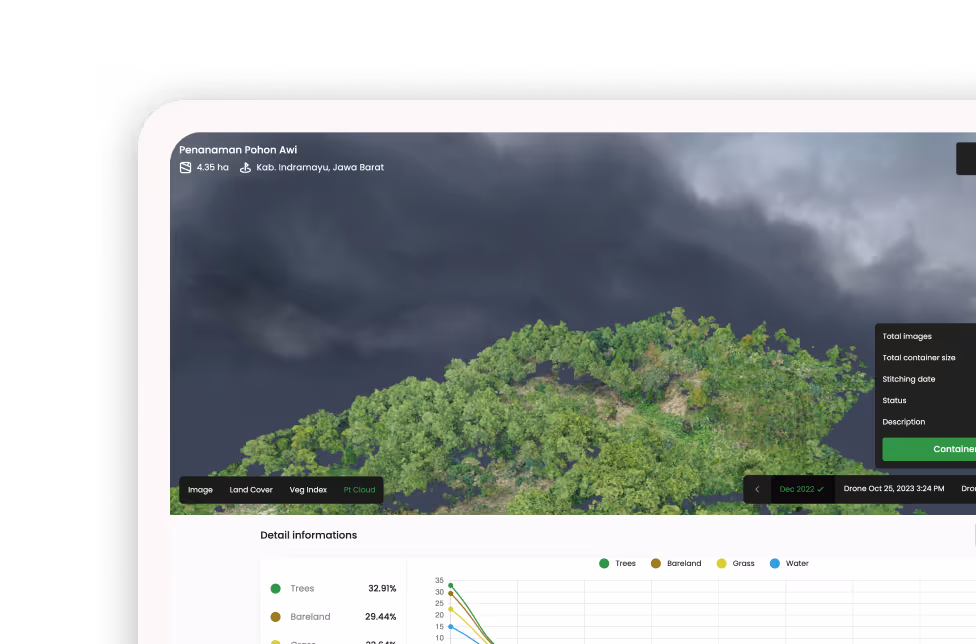Open the Veg Index tab
The height and width of the screenshot is (644, 976).
tap(308, 490)
